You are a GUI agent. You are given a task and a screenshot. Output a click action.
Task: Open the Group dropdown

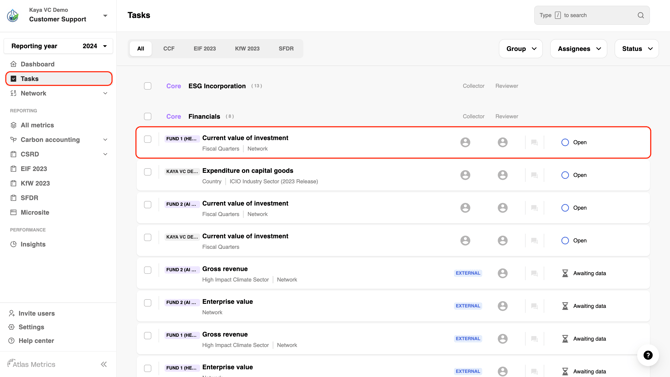(x=521, y=49)
